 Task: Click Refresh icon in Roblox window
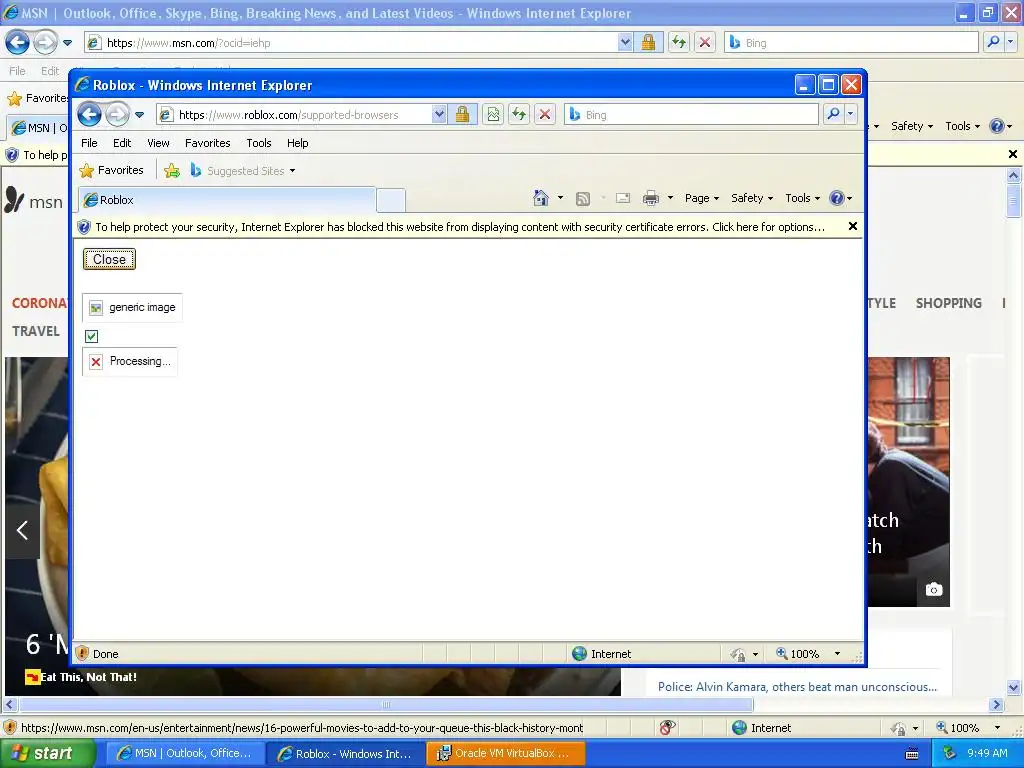pos(519,115)
